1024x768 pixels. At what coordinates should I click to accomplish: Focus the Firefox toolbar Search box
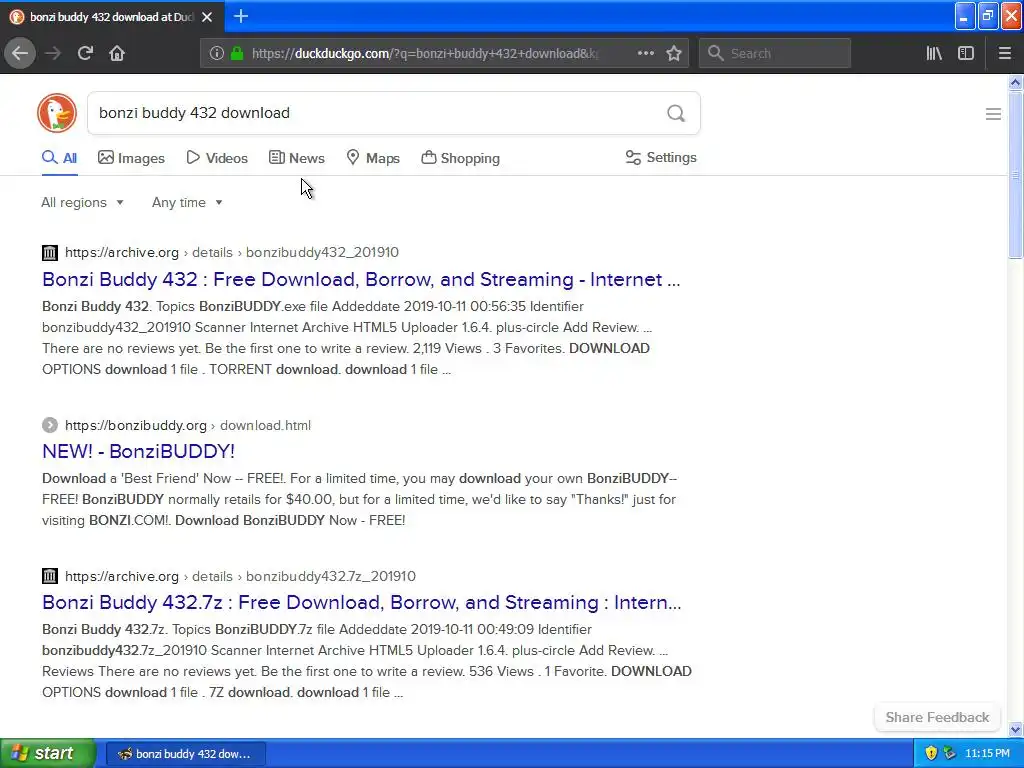click(x=775, y=53)
